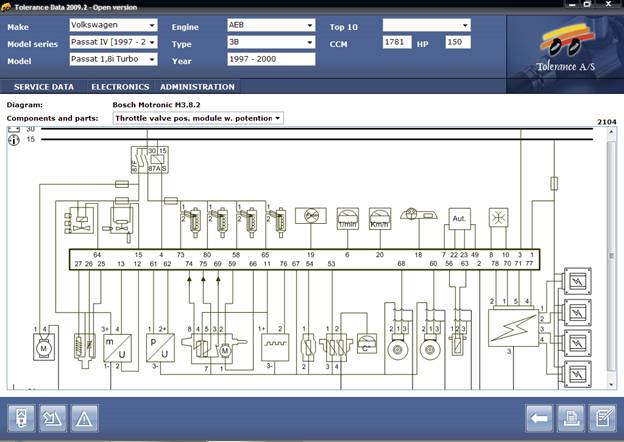Open the Components and parts dropdown
This screenshot has height=442, width=624.
197,118
